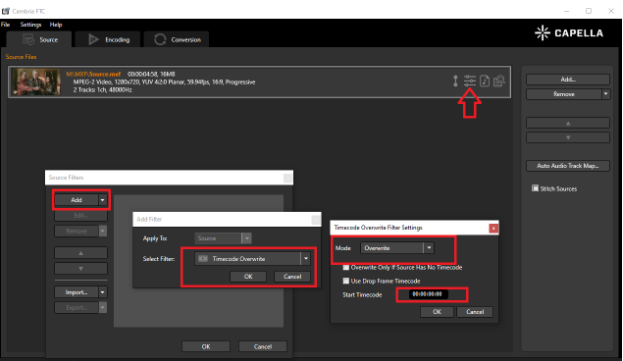Switch to the Encoding tab
The height and width of the screenshot is (361, 623).
pyautogui.click(x=108, y=39)
